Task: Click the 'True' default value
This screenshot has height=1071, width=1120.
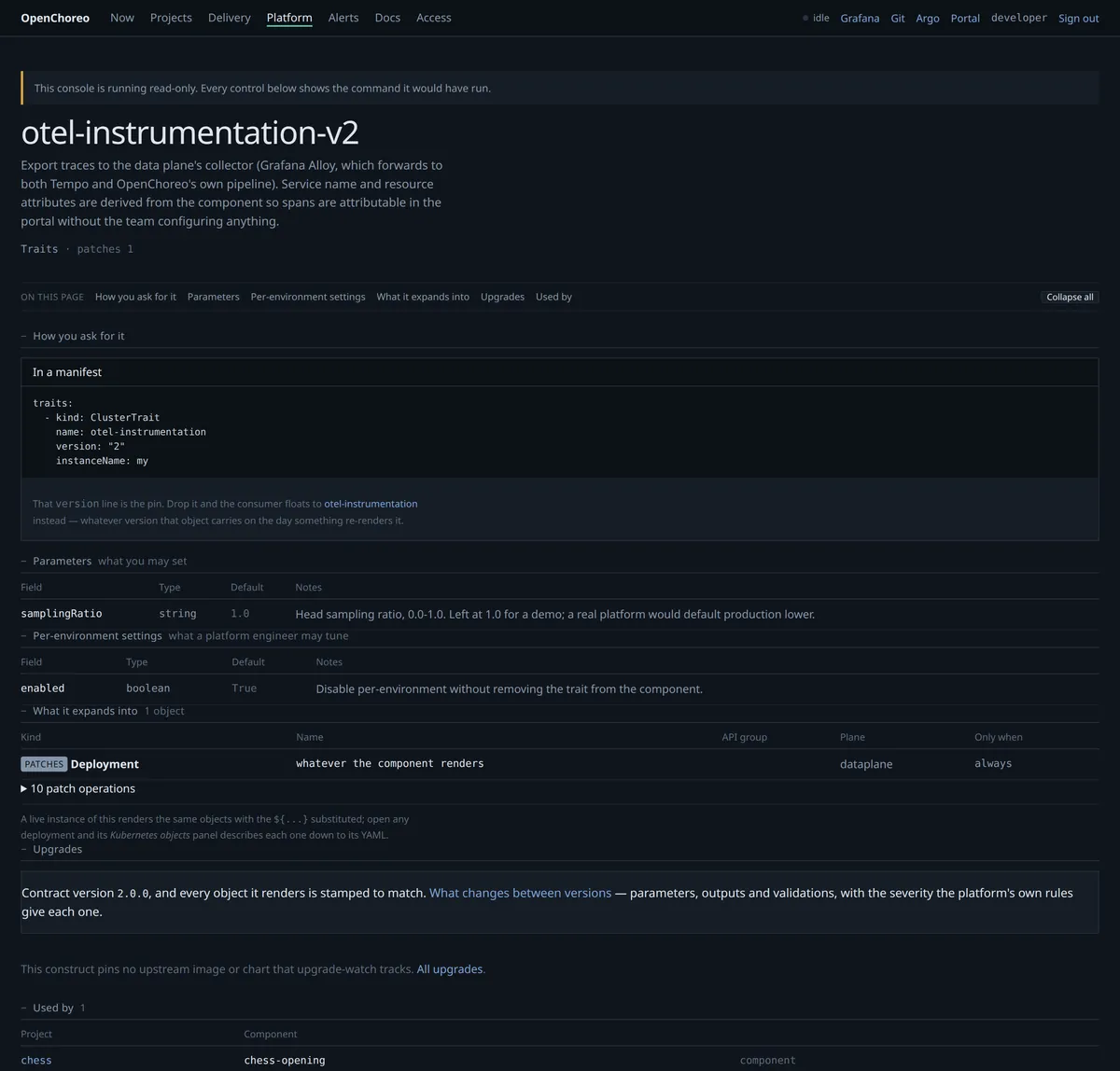Action: [x=245, y=688]
